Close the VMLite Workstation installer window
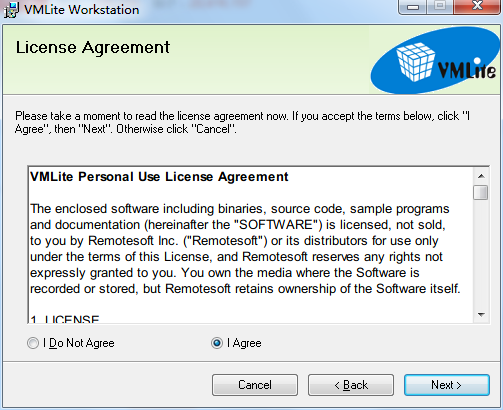The height and width of the screenshot is (410, 503). tap(477, 7)
